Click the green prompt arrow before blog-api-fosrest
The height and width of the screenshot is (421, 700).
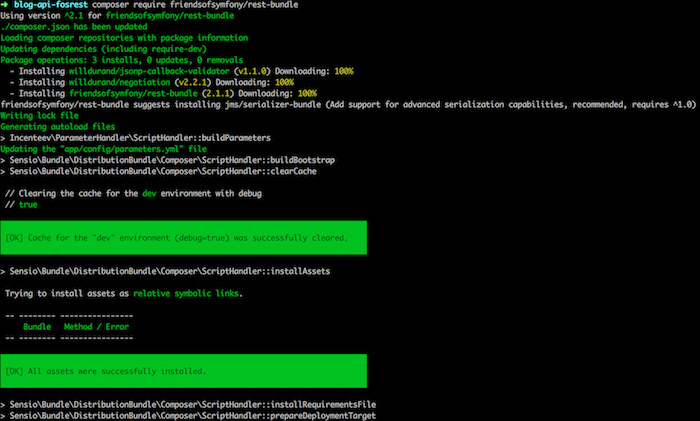[4, 4]
